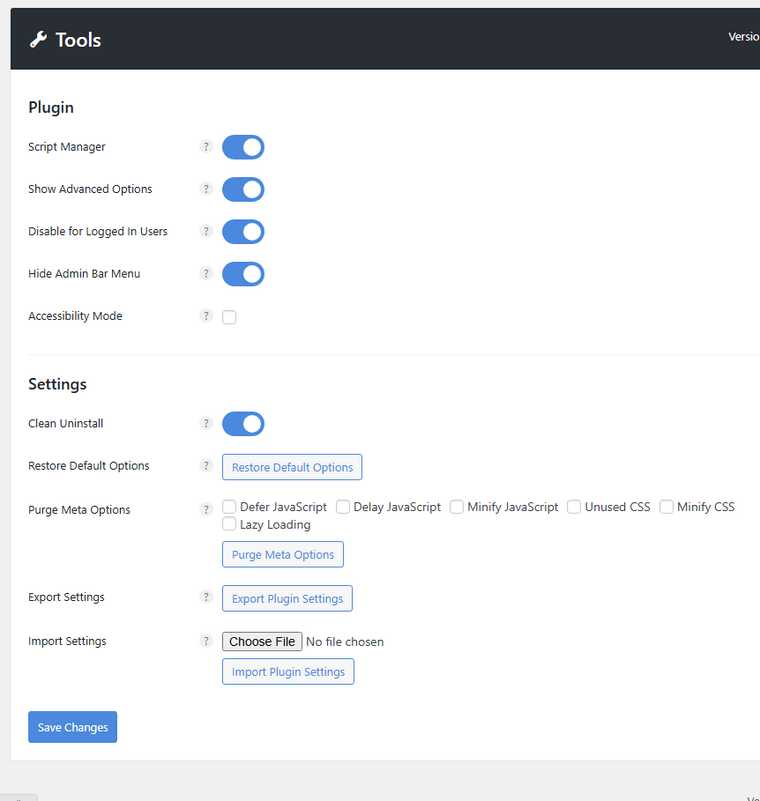
Task: Tick the Minify JavaScript checkbox
Action: point(457,507)
